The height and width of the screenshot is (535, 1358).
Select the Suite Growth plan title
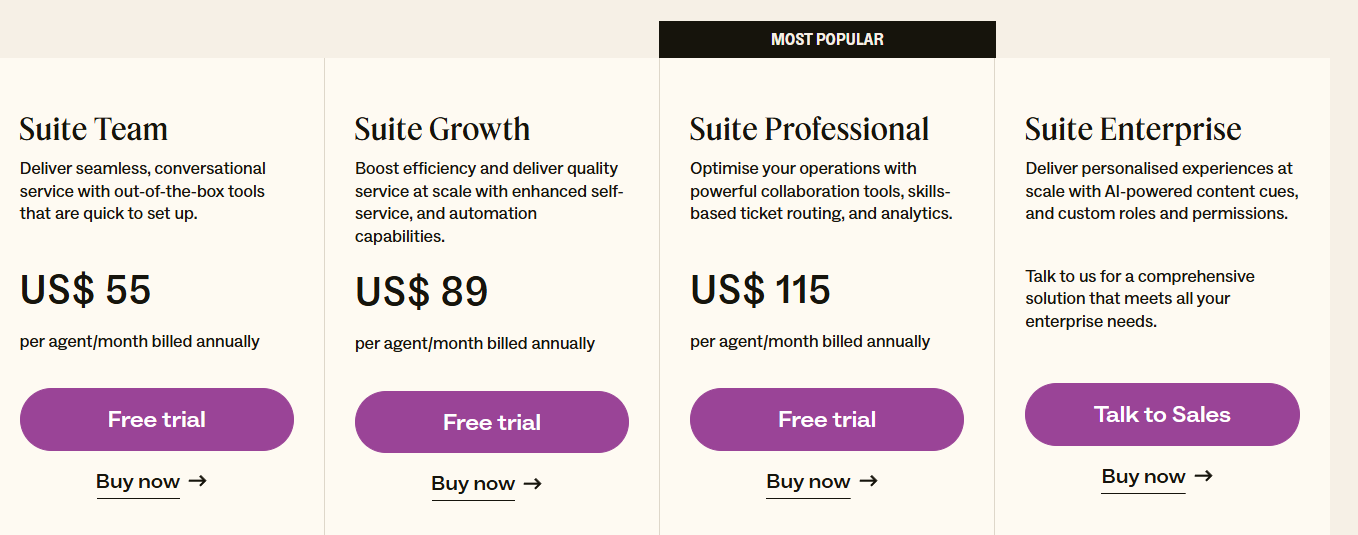pos(442,129)
